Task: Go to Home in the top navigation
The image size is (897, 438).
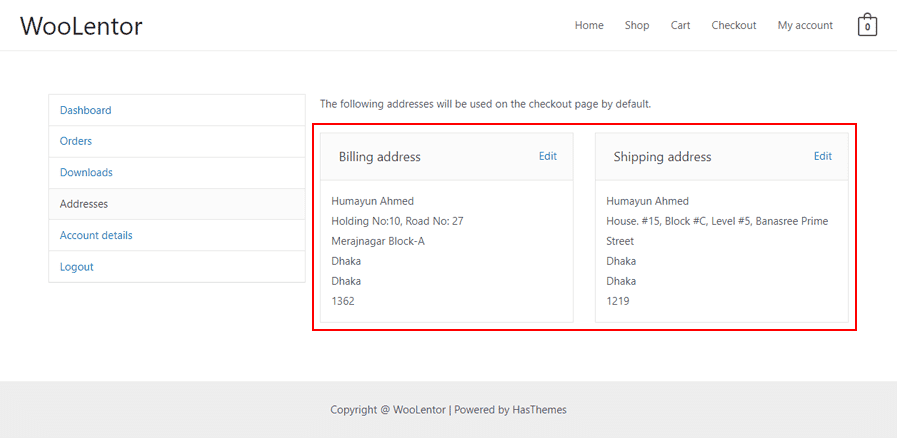Action: click(589, 26)
